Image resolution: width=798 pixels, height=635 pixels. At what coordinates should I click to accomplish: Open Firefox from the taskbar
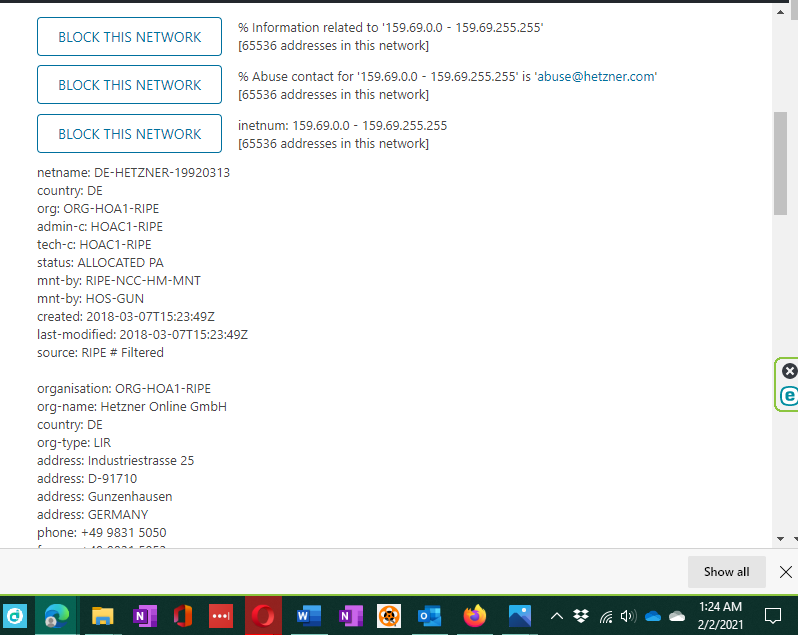(x=475, y=616)
